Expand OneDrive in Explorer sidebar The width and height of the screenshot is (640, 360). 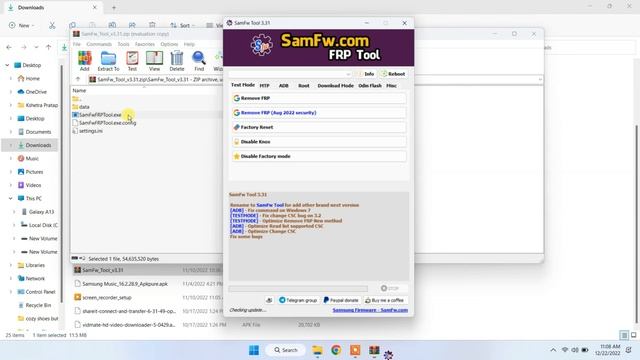(11, 92)
